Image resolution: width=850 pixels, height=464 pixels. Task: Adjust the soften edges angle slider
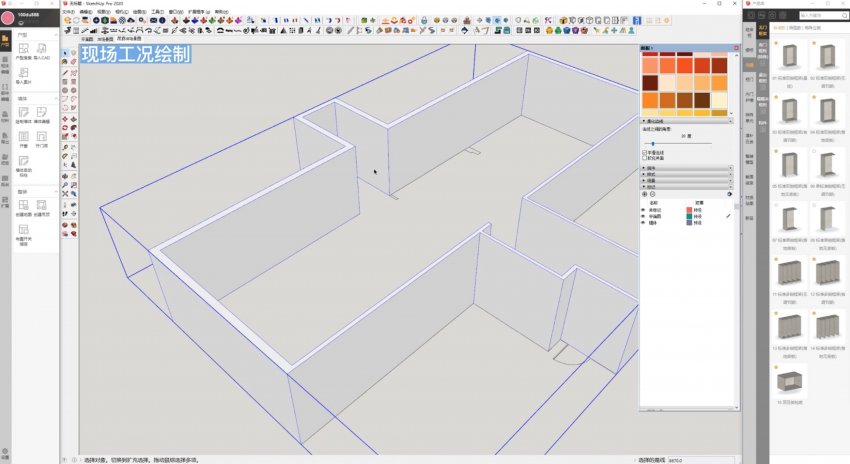pyautogui.click(x=653, y=144)
